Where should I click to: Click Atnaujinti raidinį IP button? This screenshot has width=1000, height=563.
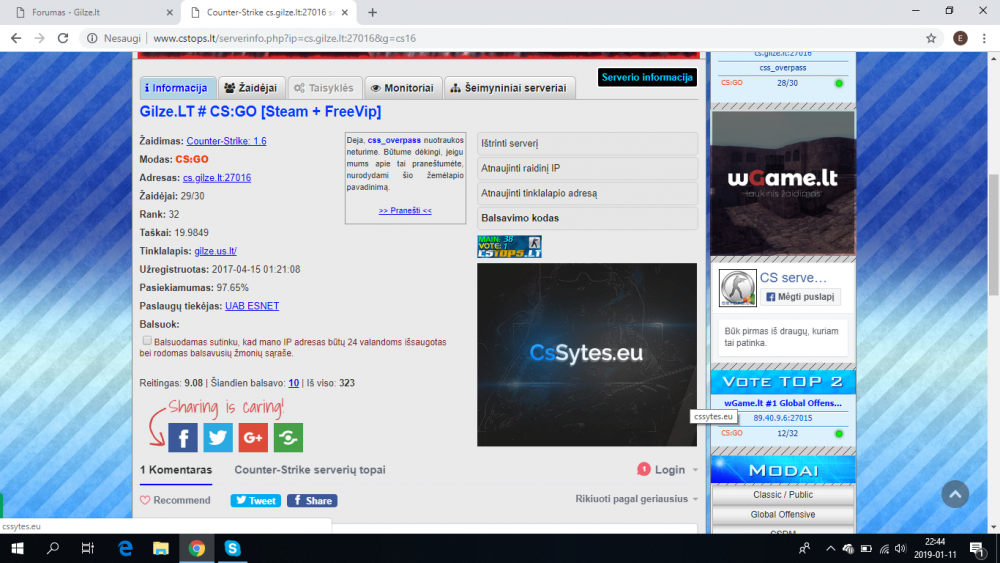pyautogui.click(x=587, y=168)
